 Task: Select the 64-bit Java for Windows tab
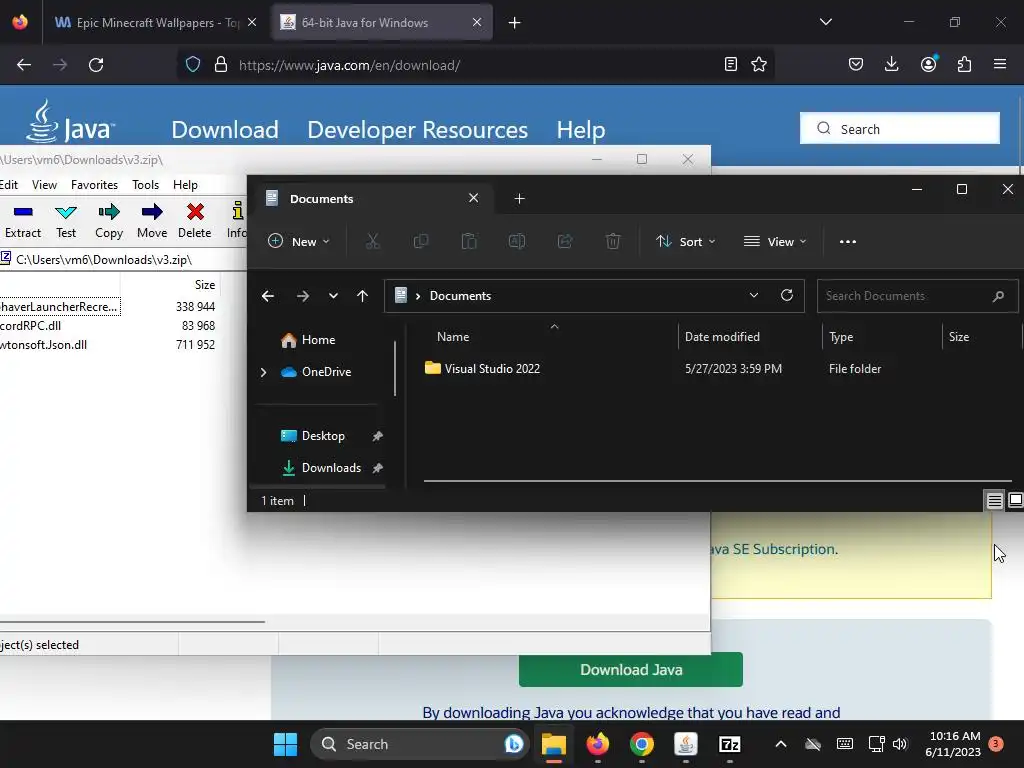pyautogui.click(x=381, y=22)
